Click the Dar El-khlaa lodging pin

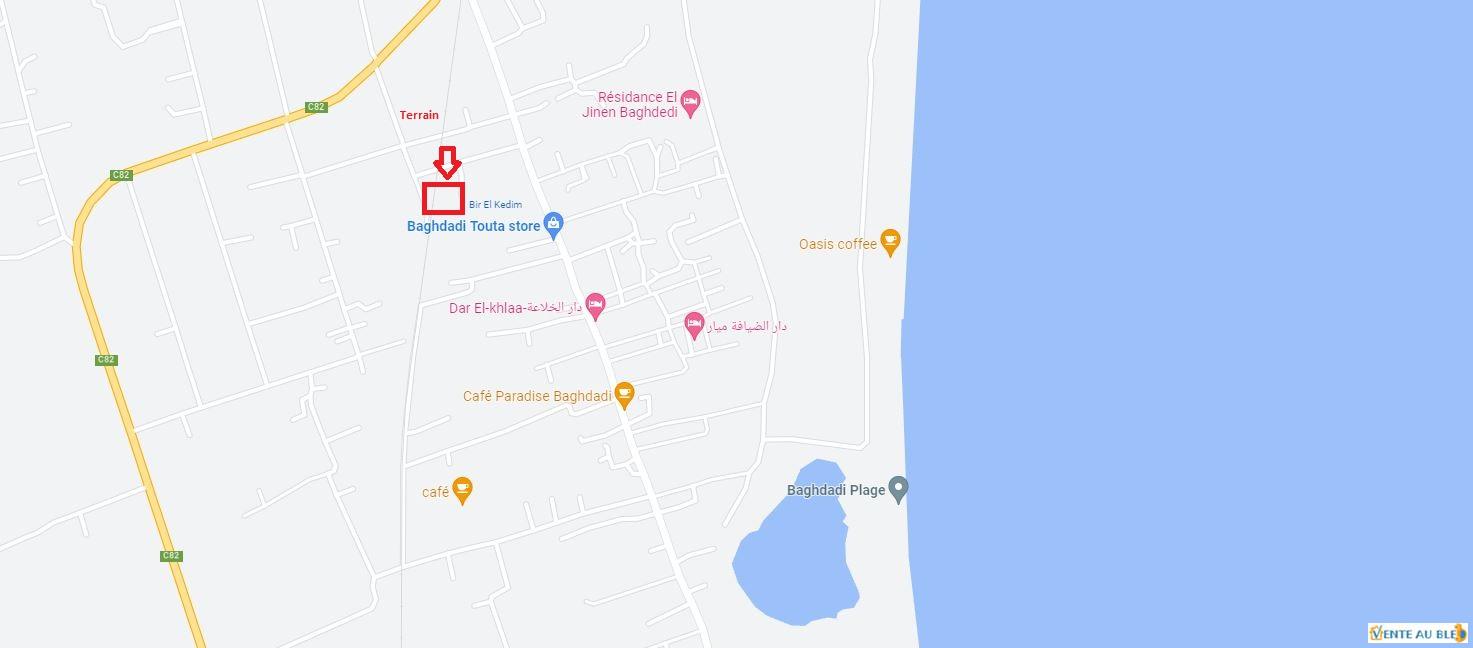click(595, 305)
